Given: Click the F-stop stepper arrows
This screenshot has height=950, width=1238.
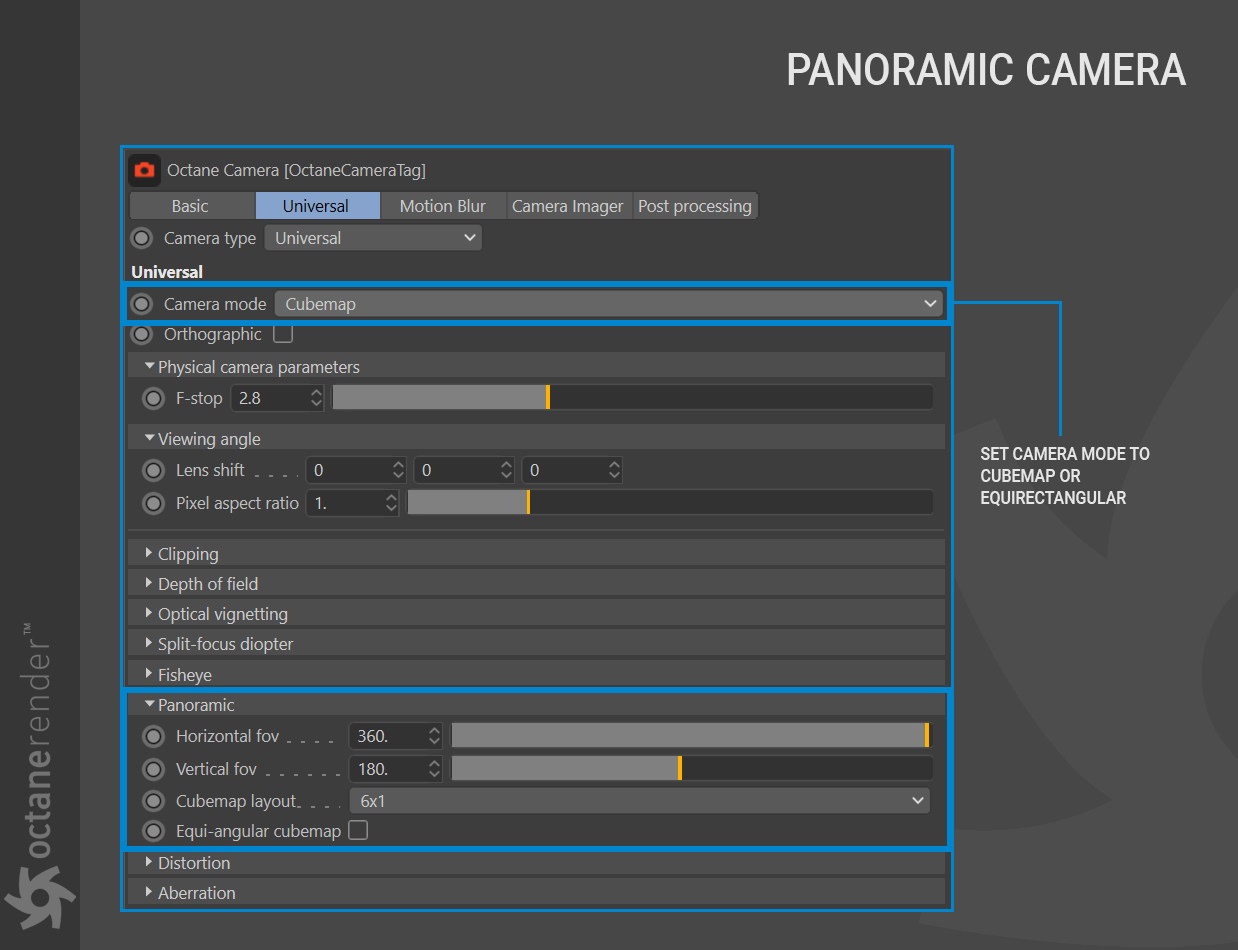Looking at the screenshot, I should (317, 398).
